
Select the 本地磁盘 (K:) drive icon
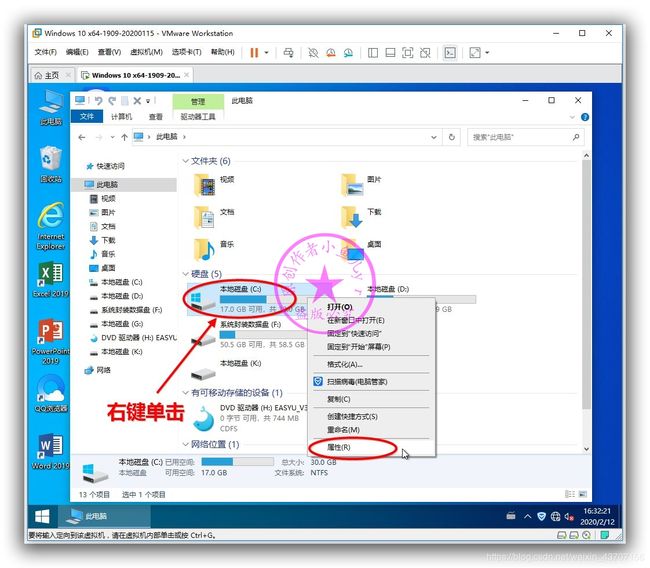(x=203, y=374)
